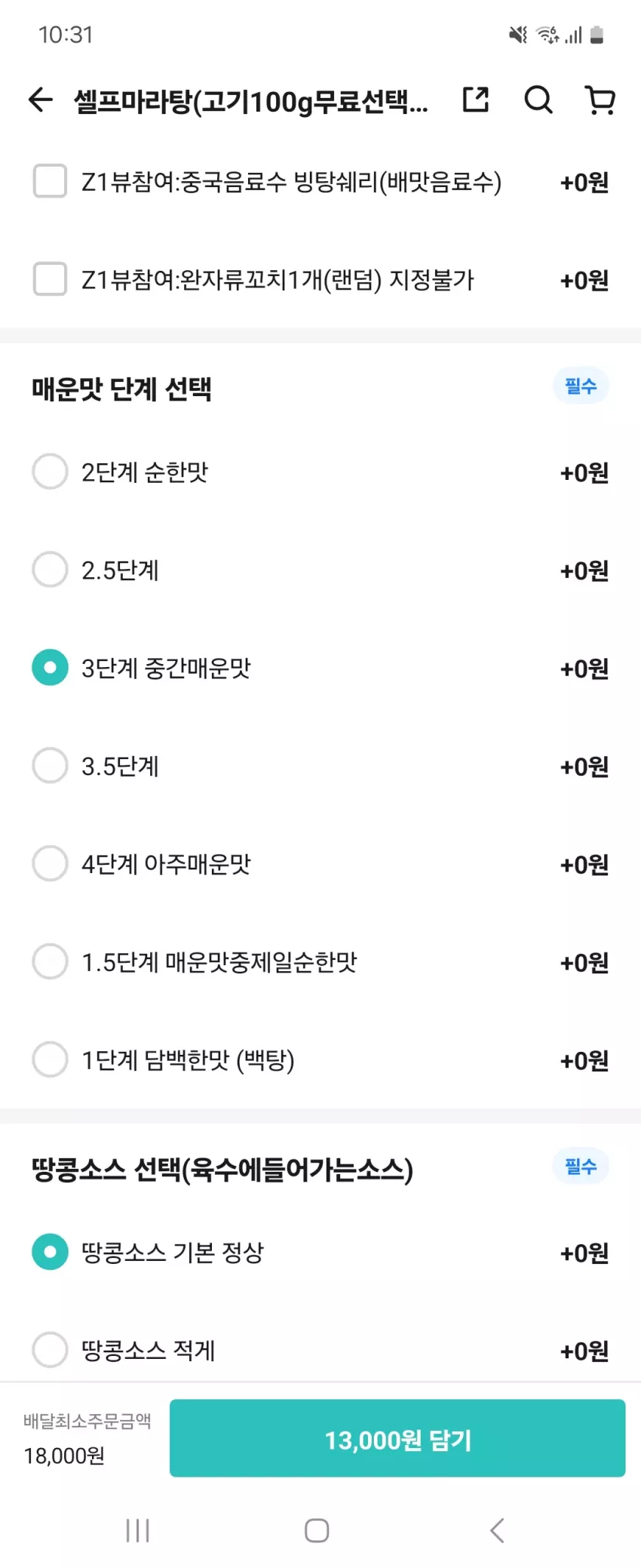Pick 4단계 아주매운맛 option
The height and width of the screenshot is (1568, 641).
pyautogui.click(x=320, y=865)
